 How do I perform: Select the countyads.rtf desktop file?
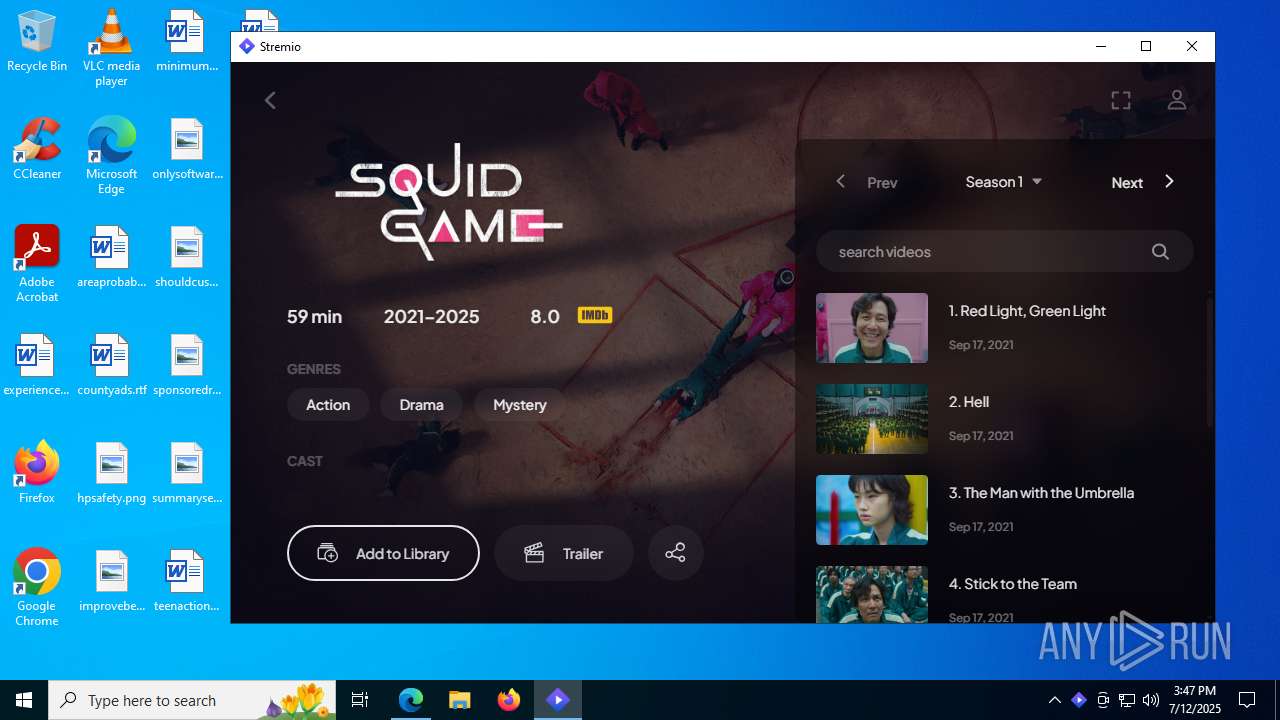(111, 365)
